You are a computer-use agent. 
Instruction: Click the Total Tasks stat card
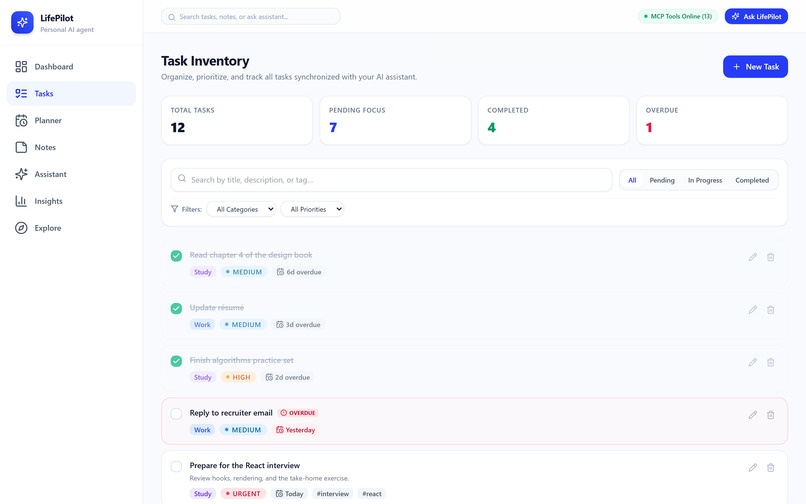click(236, 120)
